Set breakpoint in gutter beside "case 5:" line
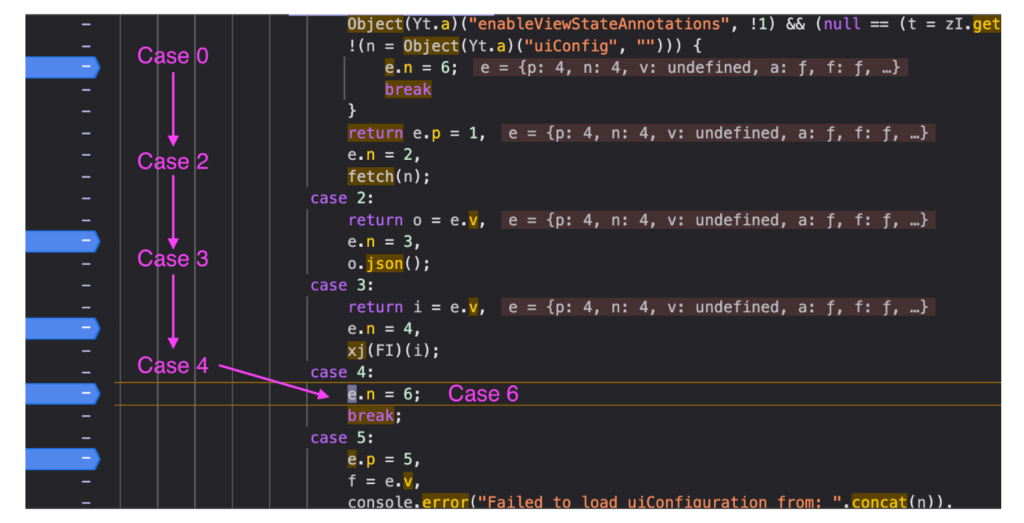This screenshot has width=1024, height=523. coord(86,437)
